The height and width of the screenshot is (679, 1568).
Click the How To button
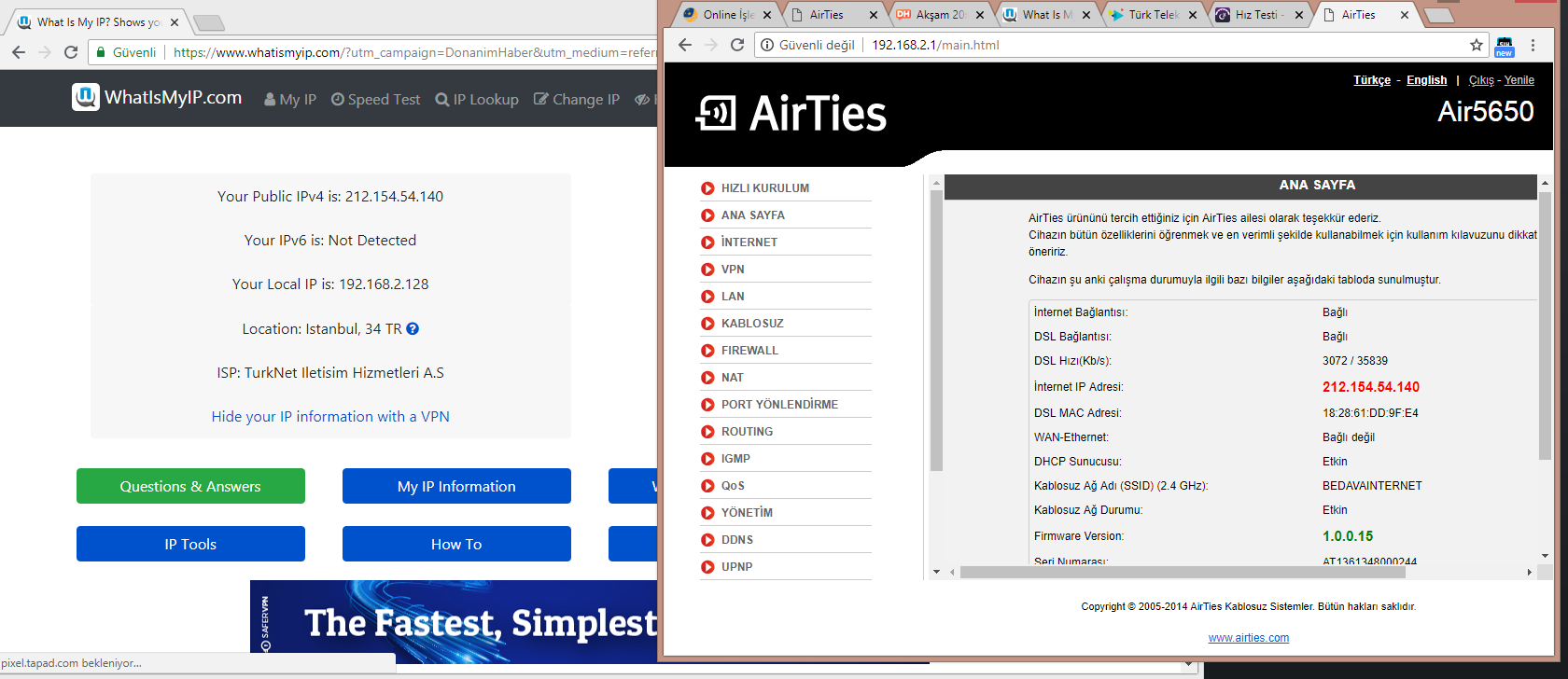click(x=456, y=544)
